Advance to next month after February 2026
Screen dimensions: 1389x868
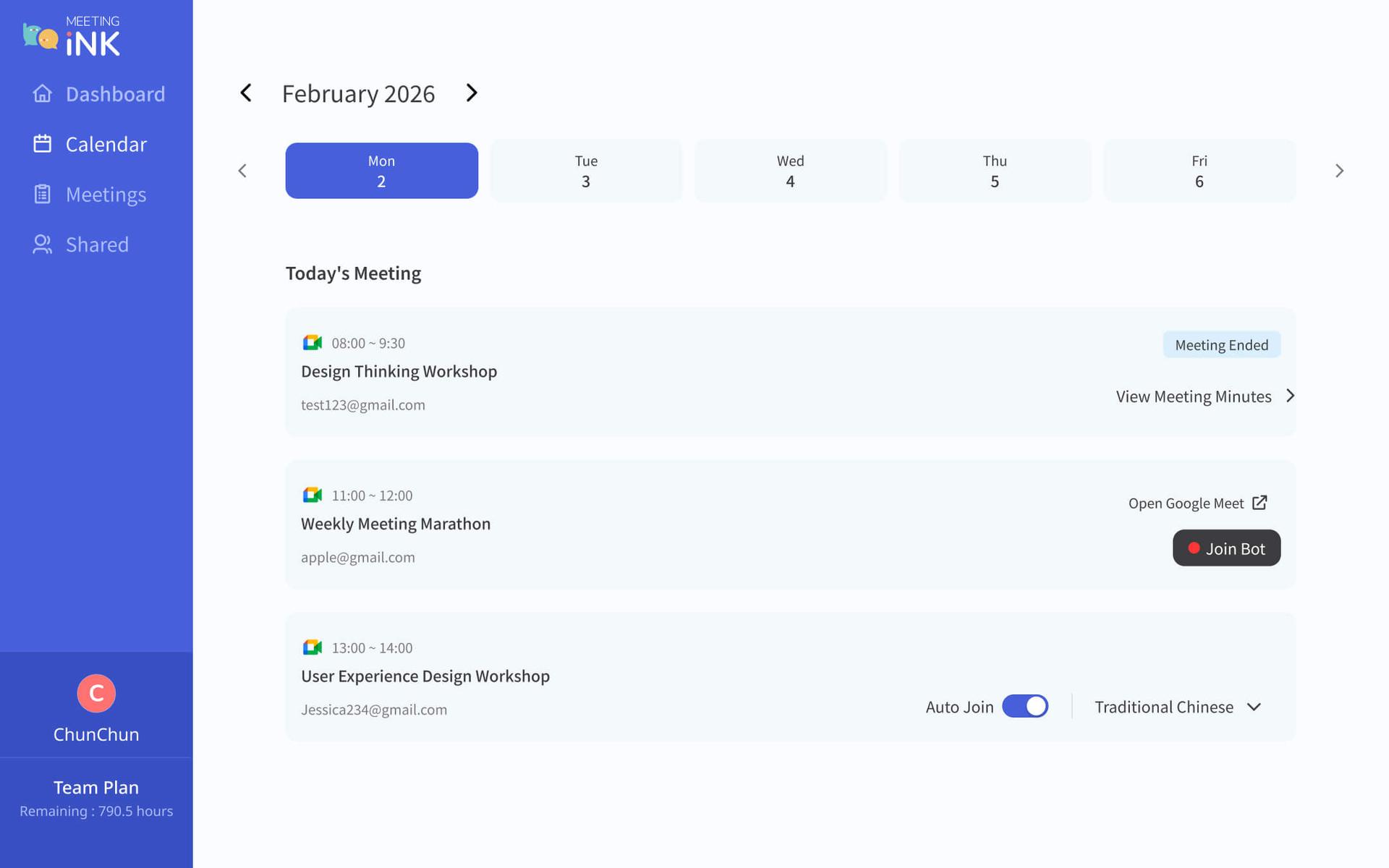coord(472,93)
